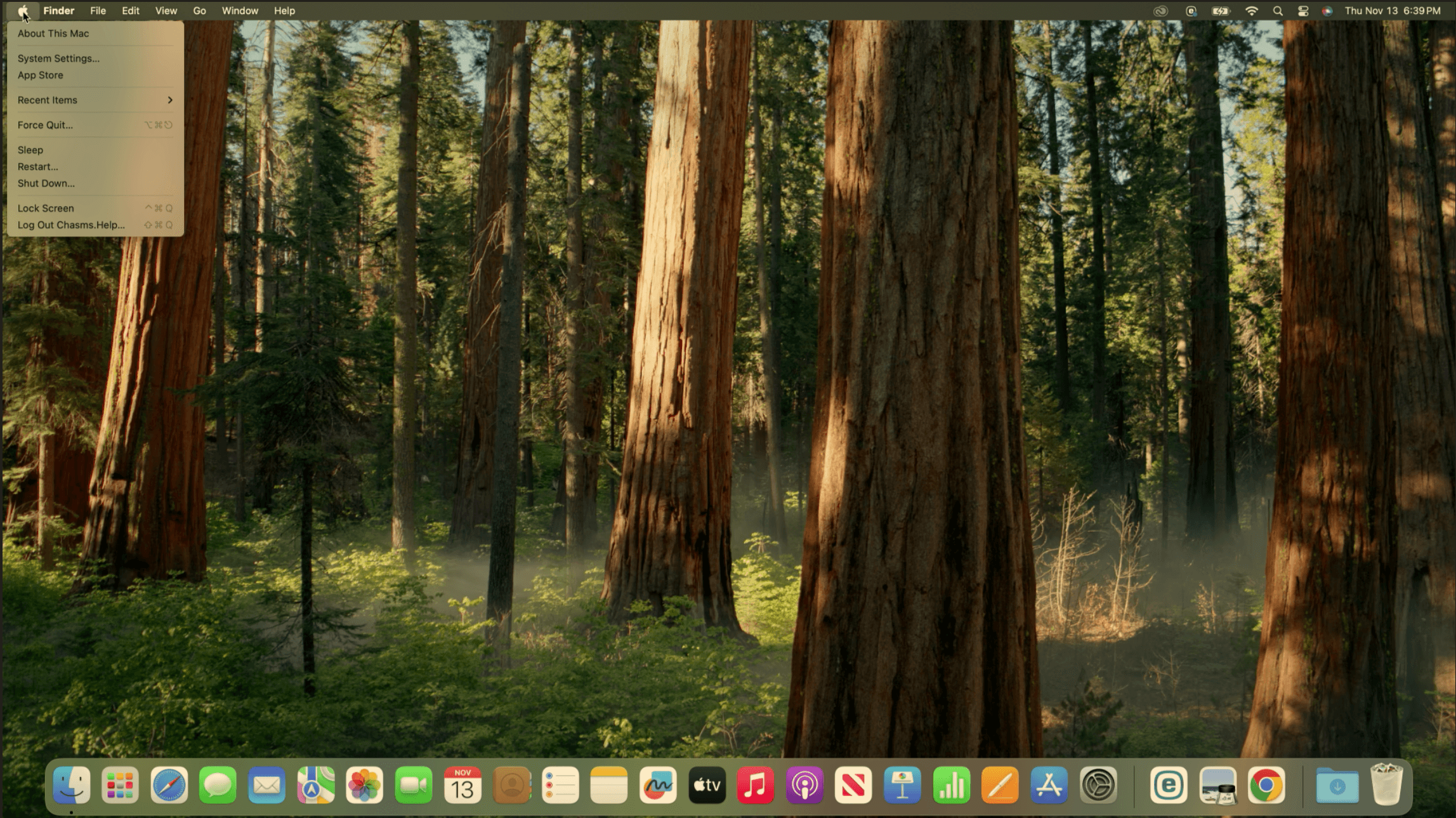The width and height of the screenshot is (1456, 818).
Task: Open Spotlight search magnifier icon
Action: point(1278,11)
